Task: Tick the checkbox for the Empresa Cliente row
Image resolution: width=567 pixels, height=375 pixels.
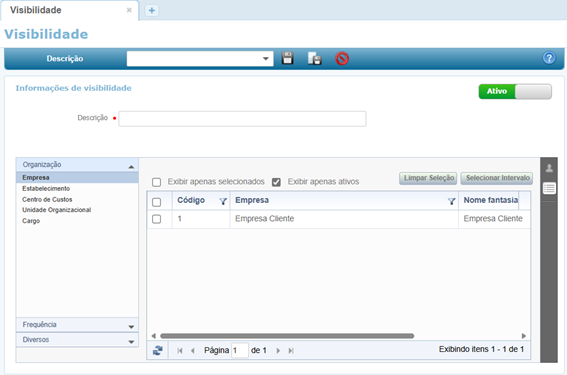Action: coord(157,219)
